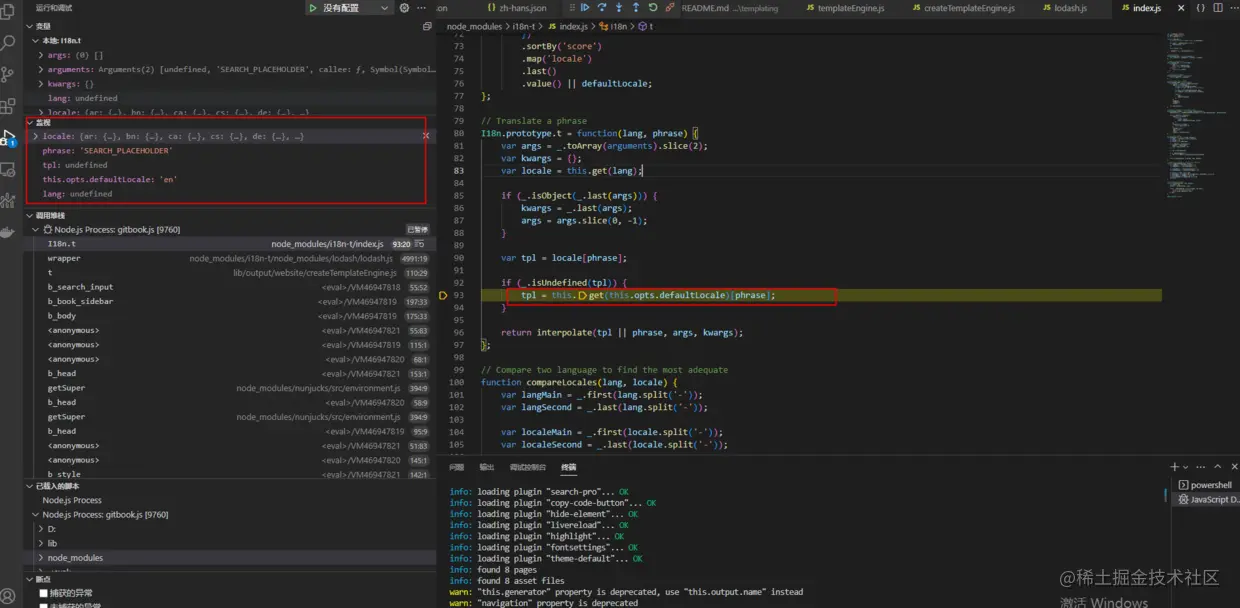Image resolution: width=1240 pixels, height=608 pixels.
Task: Open the createTemplateEngine.js tab
Action: (x=968, y=8)
